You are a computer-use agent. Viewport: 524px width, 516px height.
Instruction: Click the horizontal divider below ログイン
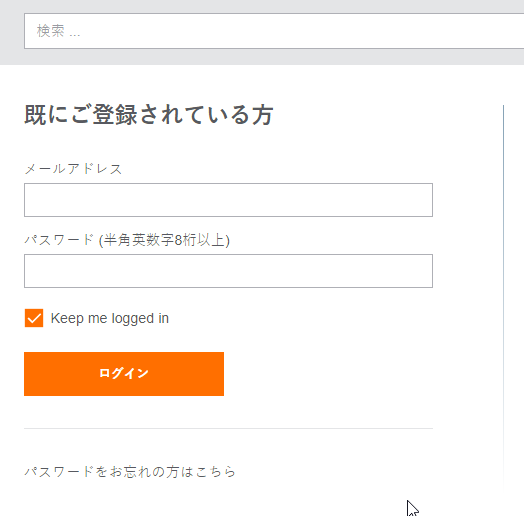click(228, 428)
